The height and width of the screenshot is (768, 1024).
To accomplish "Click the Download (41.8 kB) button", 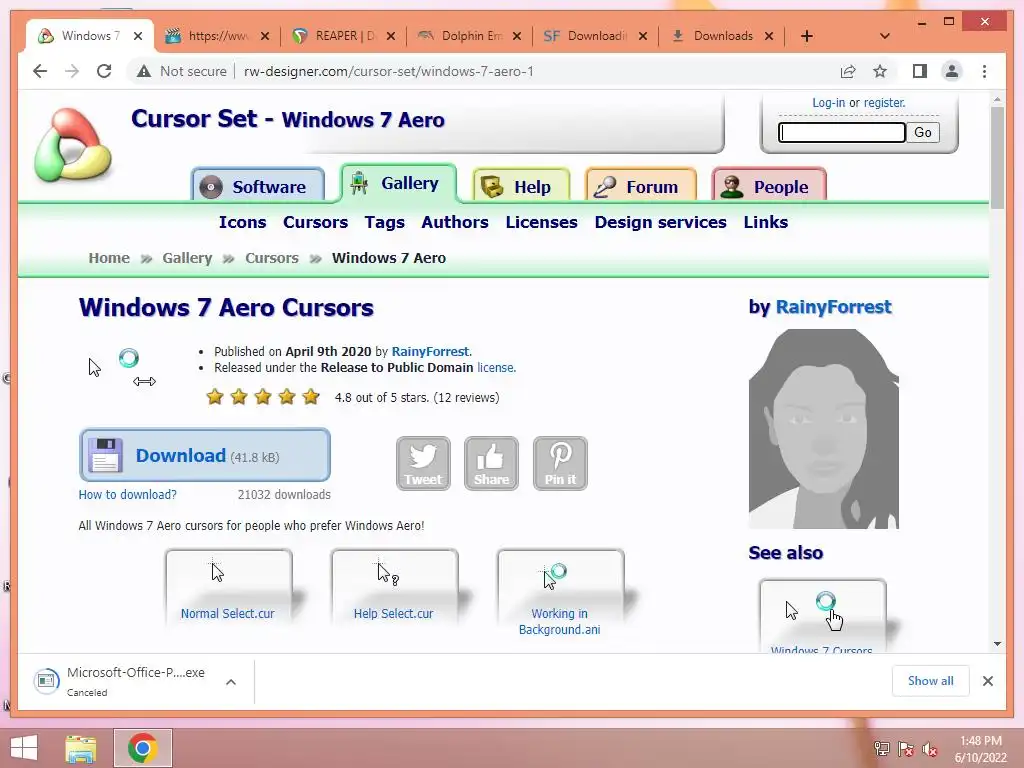I will click(x=204, y=455).
